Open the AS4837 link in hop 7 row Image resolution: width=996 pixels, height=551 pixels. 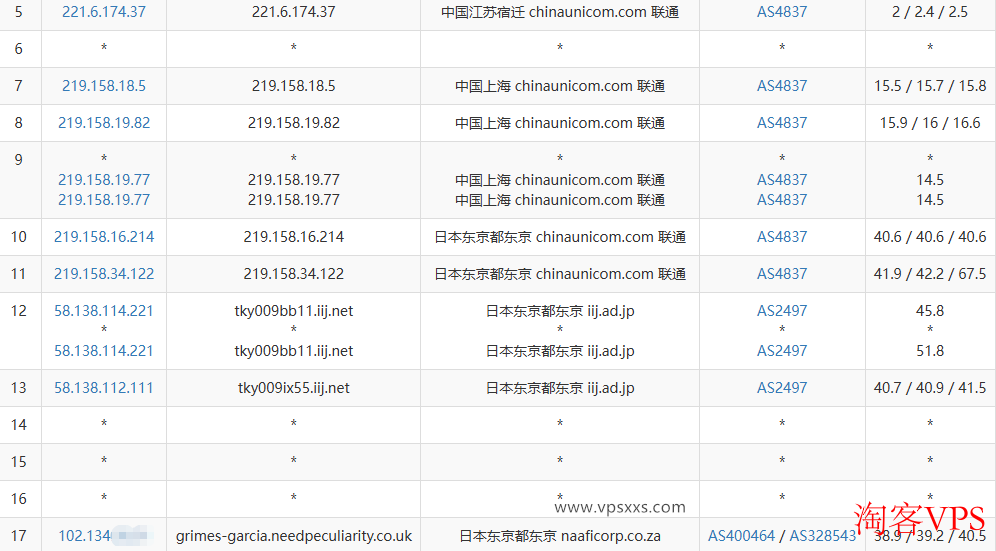coord(782,86)
